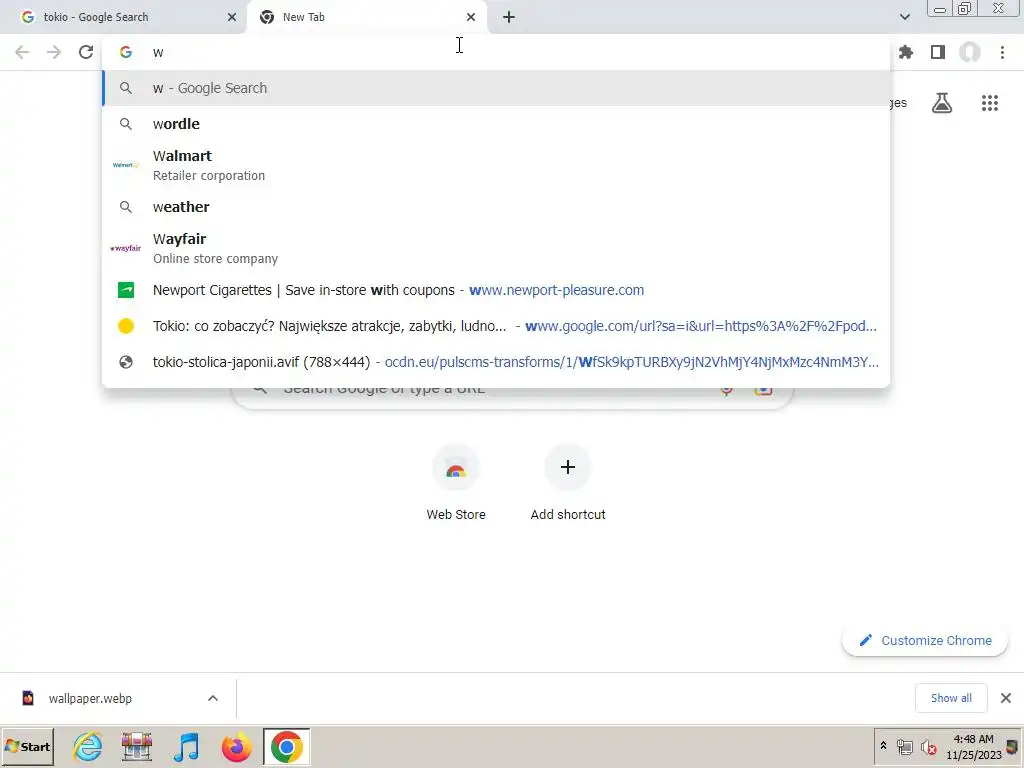The image size is (1024, 768).
Task: Choose 'w - Google Search' suggestion
Action: [x=496, y=88]
